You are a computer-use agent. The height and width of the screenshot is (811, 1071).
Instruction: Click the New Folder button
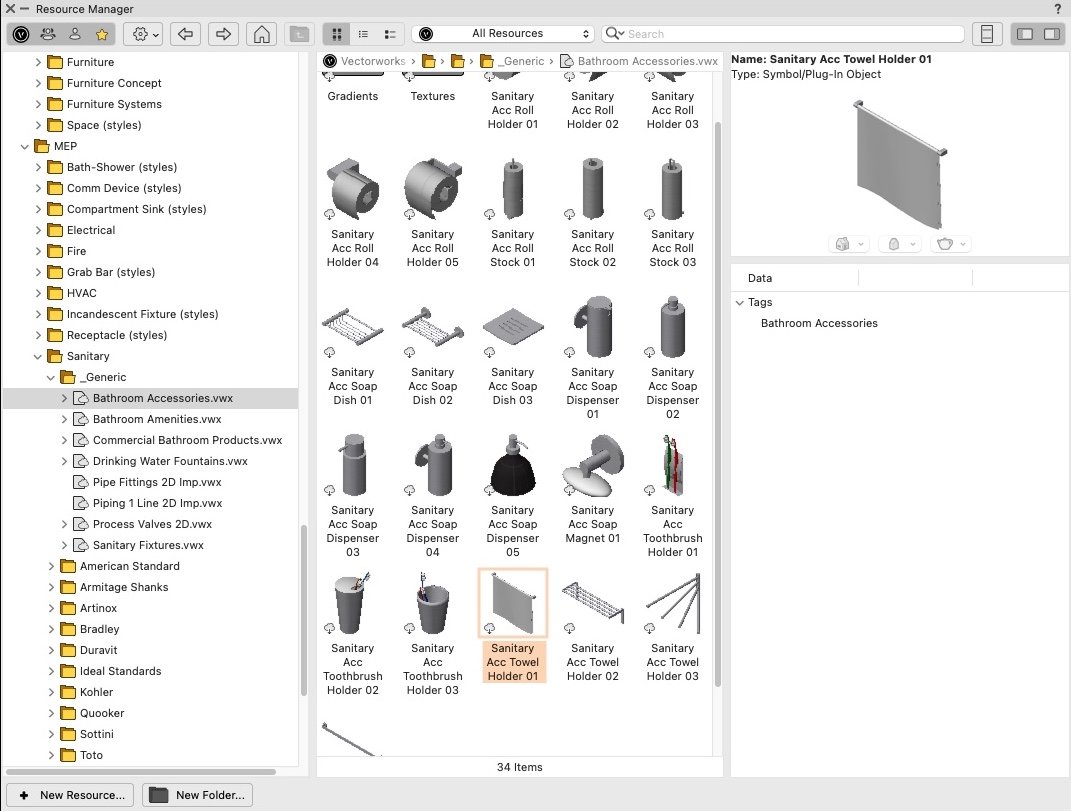(x=198, y=795)
